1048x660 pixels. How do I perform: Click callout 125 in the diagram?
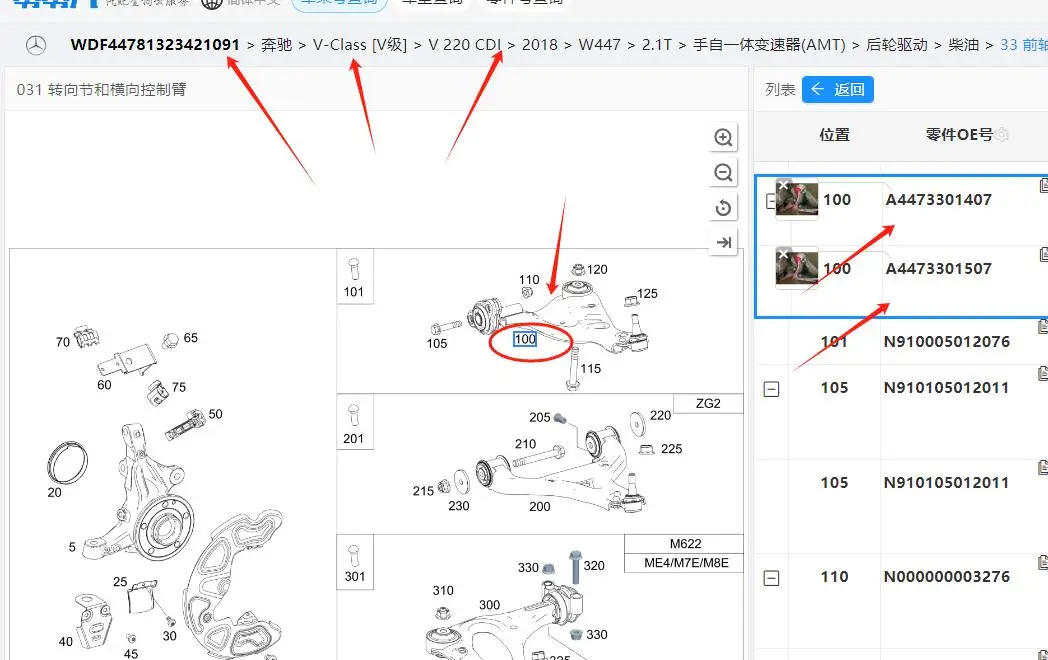647,294
